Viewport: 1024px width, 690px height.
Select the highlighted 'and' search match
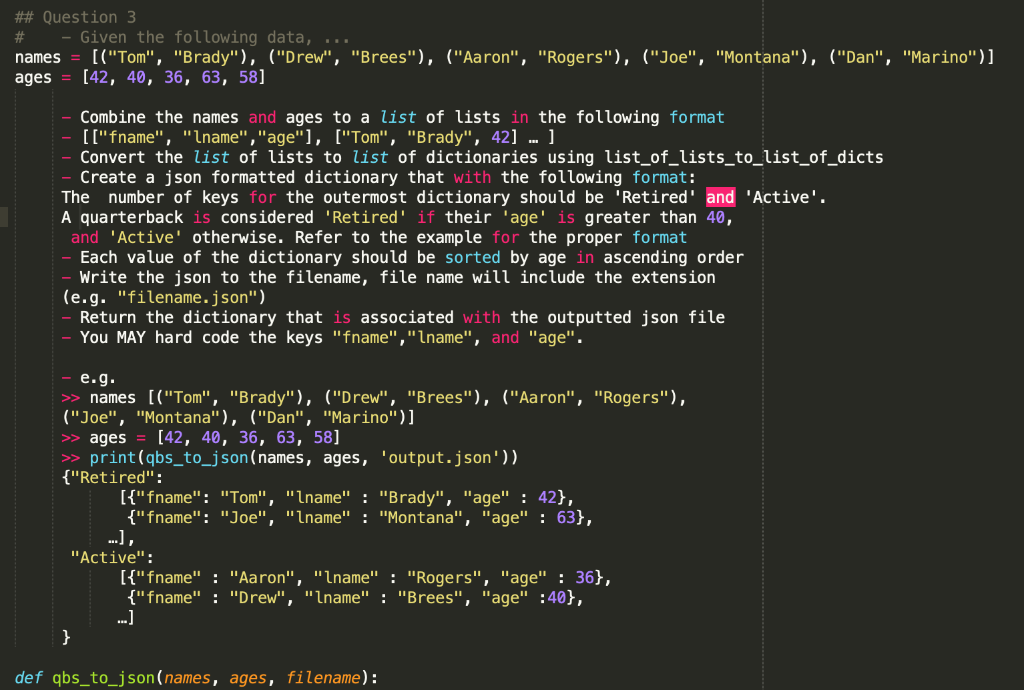click(x=720, y=197)
